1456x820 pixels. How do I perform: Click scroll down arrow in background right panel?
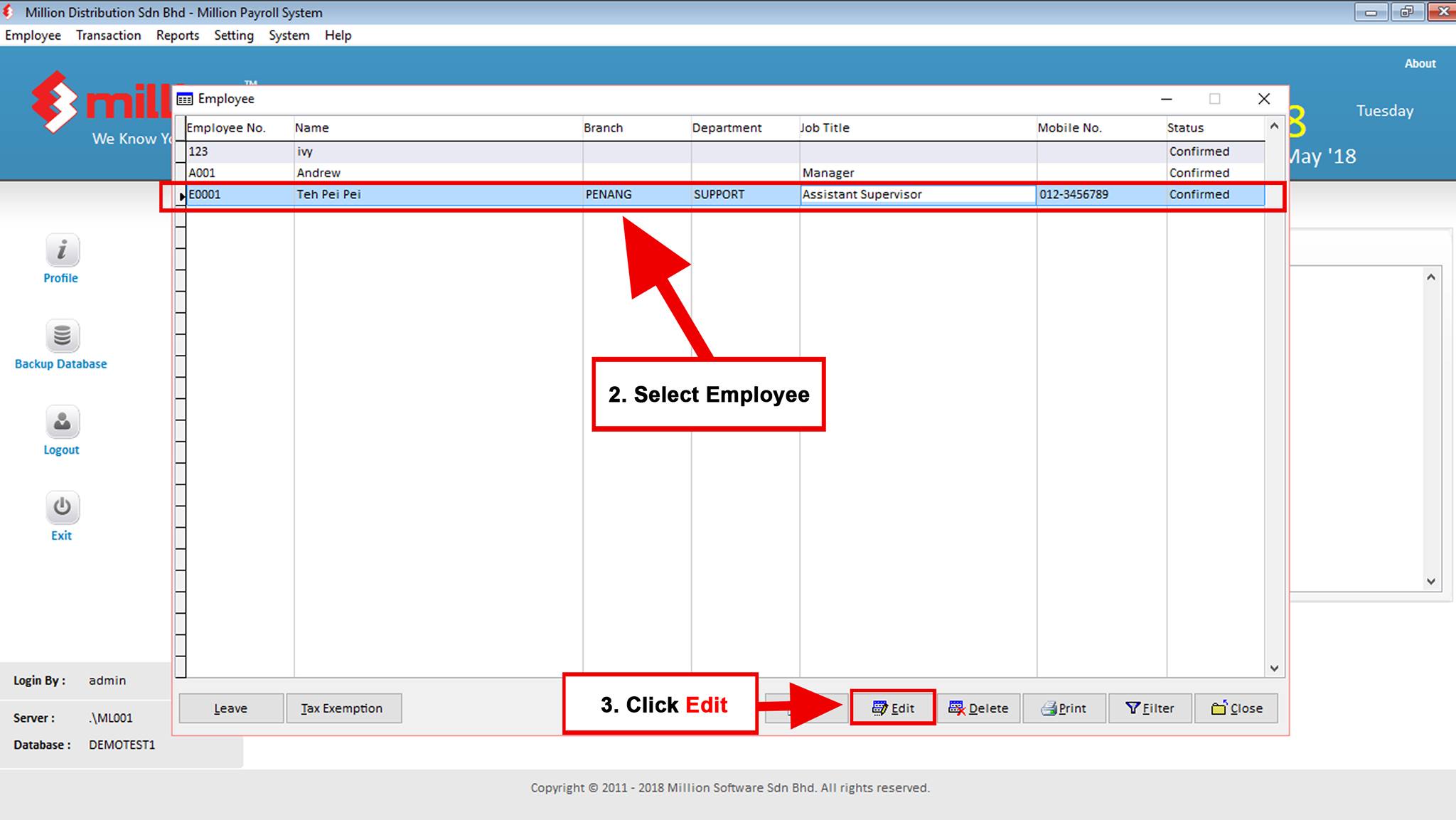(1431, 581)
